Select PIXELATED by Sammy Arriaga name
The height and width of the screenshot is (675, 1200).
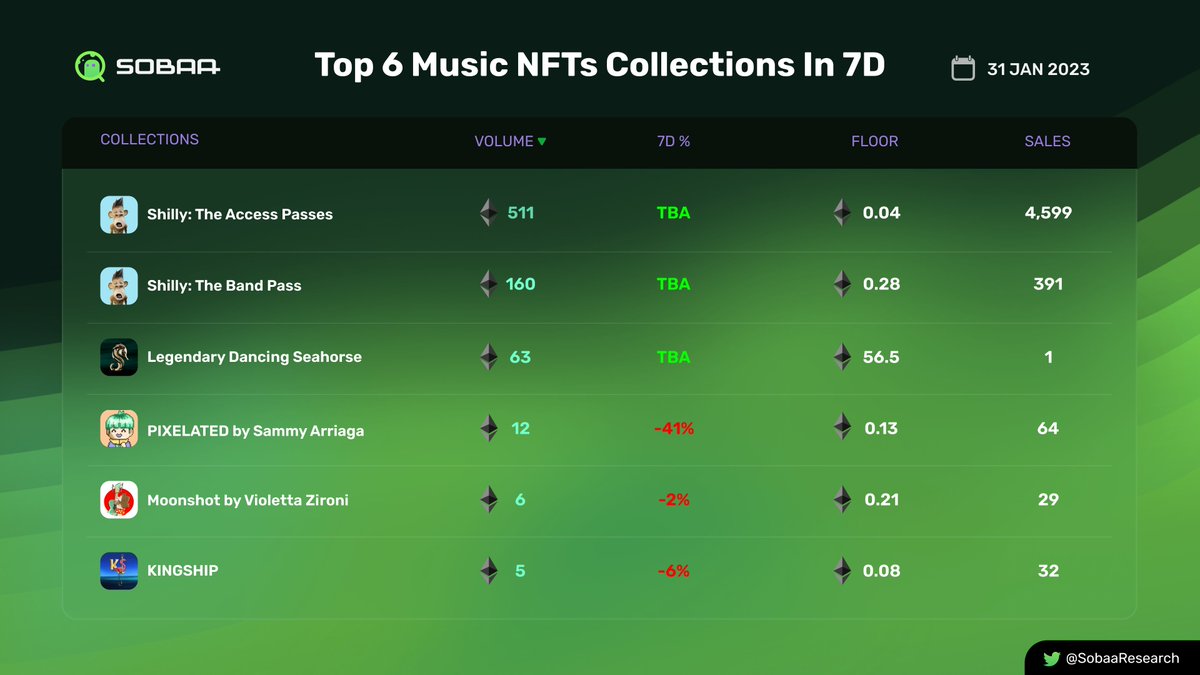255,431
